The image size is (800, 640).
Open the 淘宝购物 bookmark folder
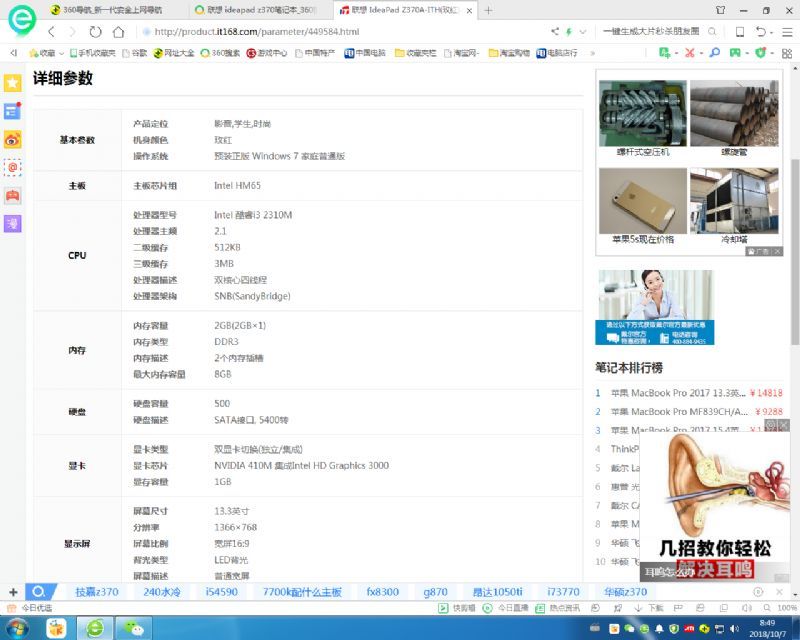[509, 53]
